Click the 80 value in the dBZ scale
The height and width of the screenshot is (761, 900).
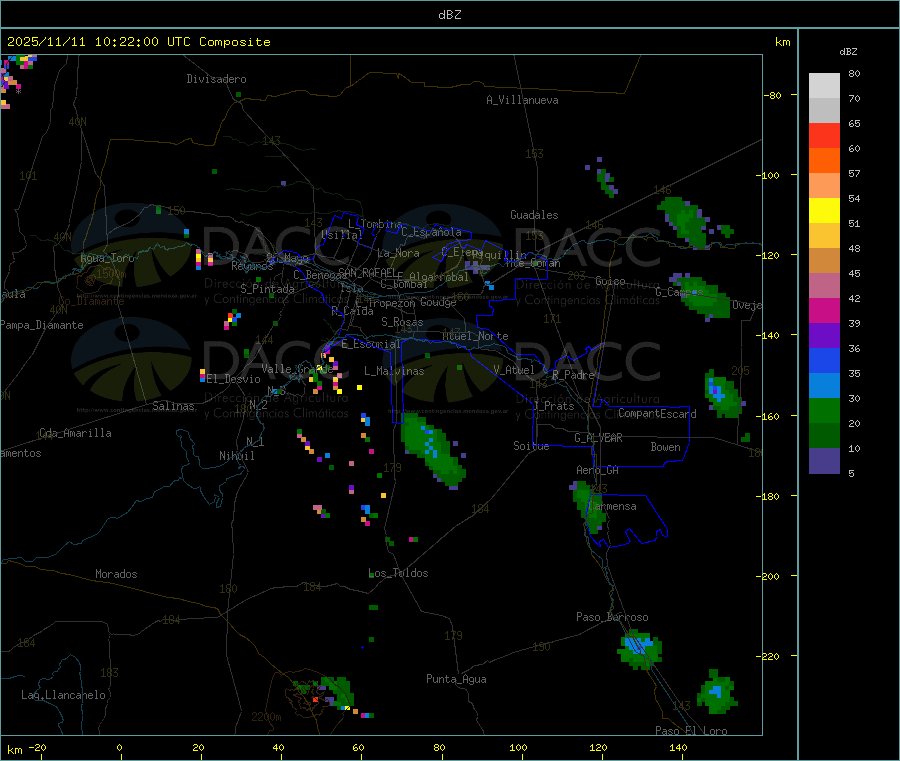(x=854, y=73)
